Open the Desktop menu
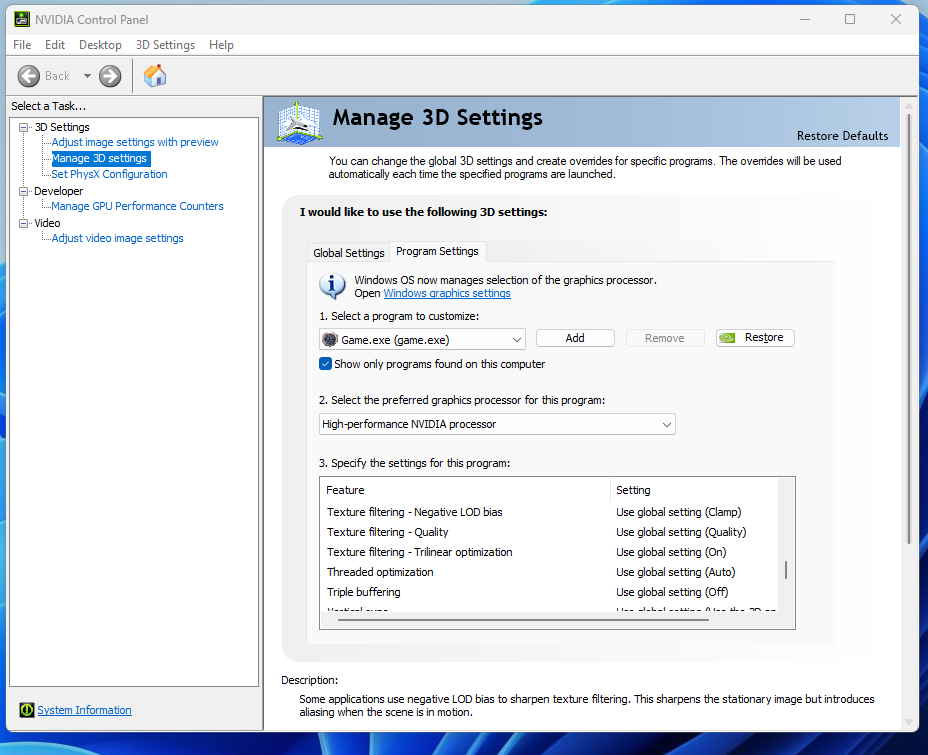Viewport: 928px width, 755px height. (x=100, y=45)
